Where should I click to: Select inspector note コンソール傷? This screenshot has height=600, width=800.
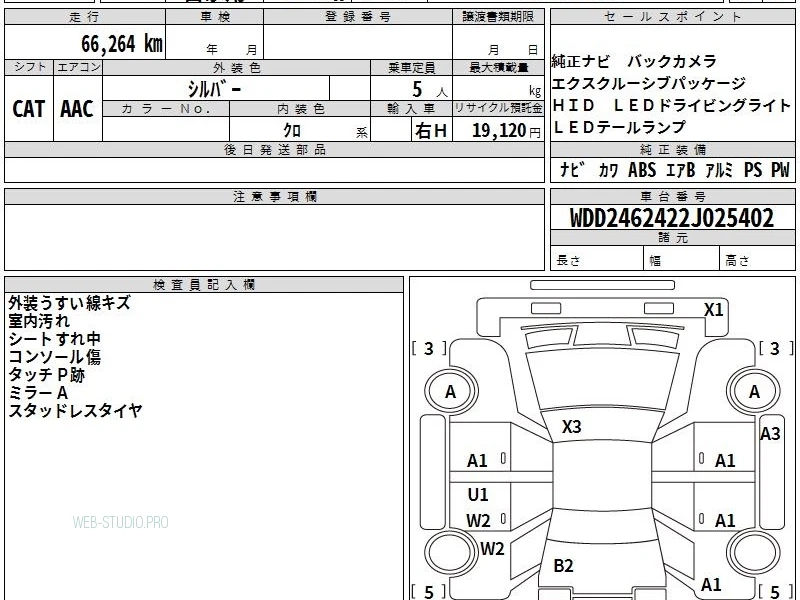[x=54, y=357]
